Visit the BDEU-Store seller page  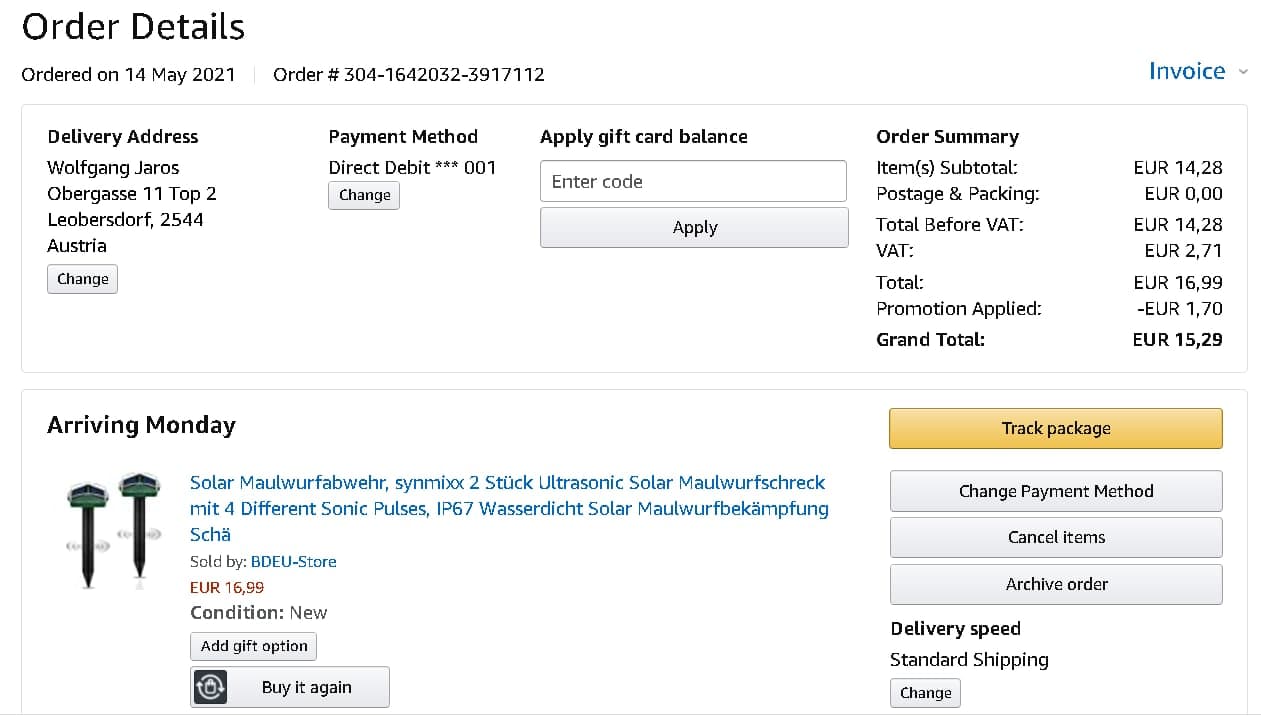click(293, 561)
